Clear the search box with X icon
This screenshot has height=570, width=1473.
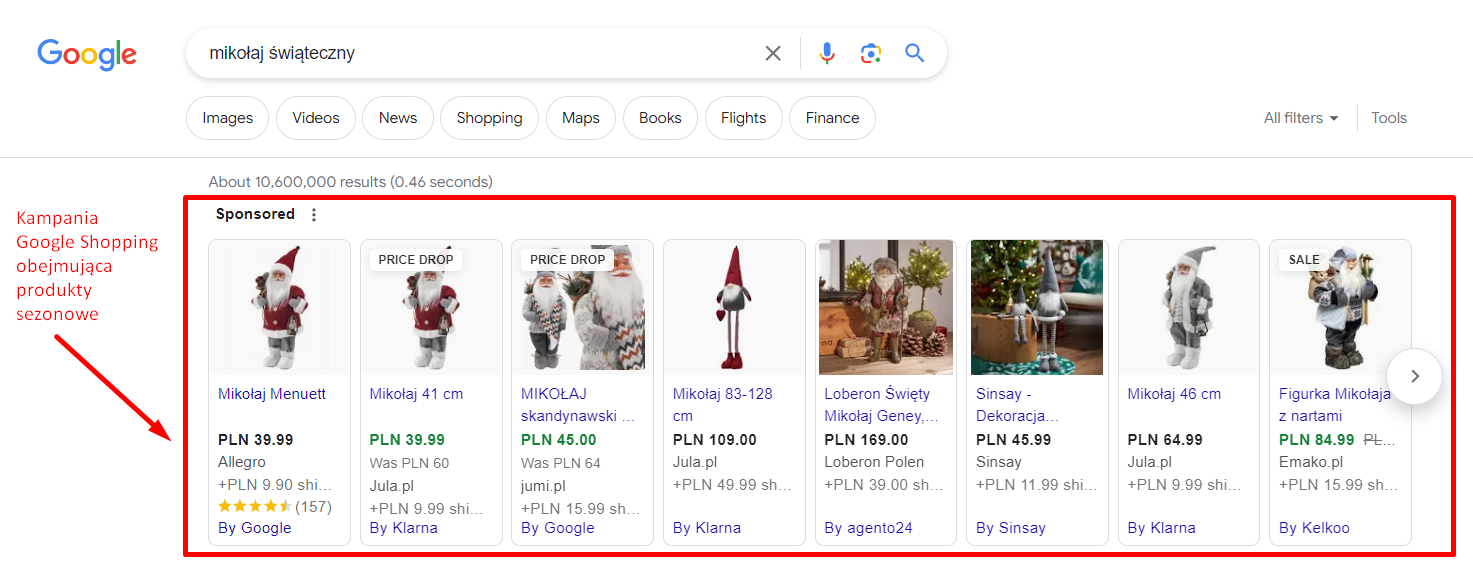pyautogui.click(x=773, y=53)
